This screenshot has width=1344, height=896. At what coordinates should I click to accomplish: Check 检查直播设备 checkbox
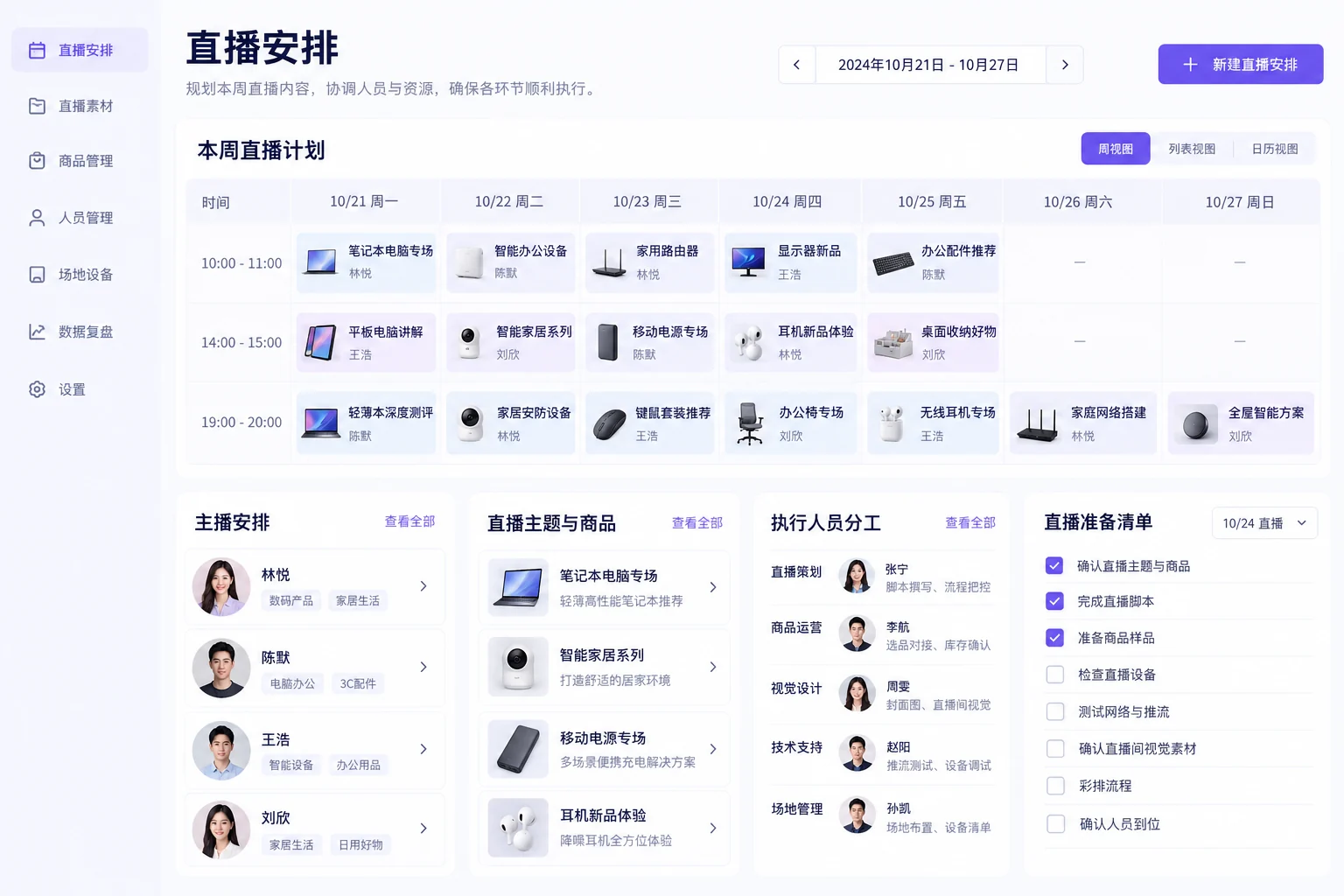pos(1055,675)
